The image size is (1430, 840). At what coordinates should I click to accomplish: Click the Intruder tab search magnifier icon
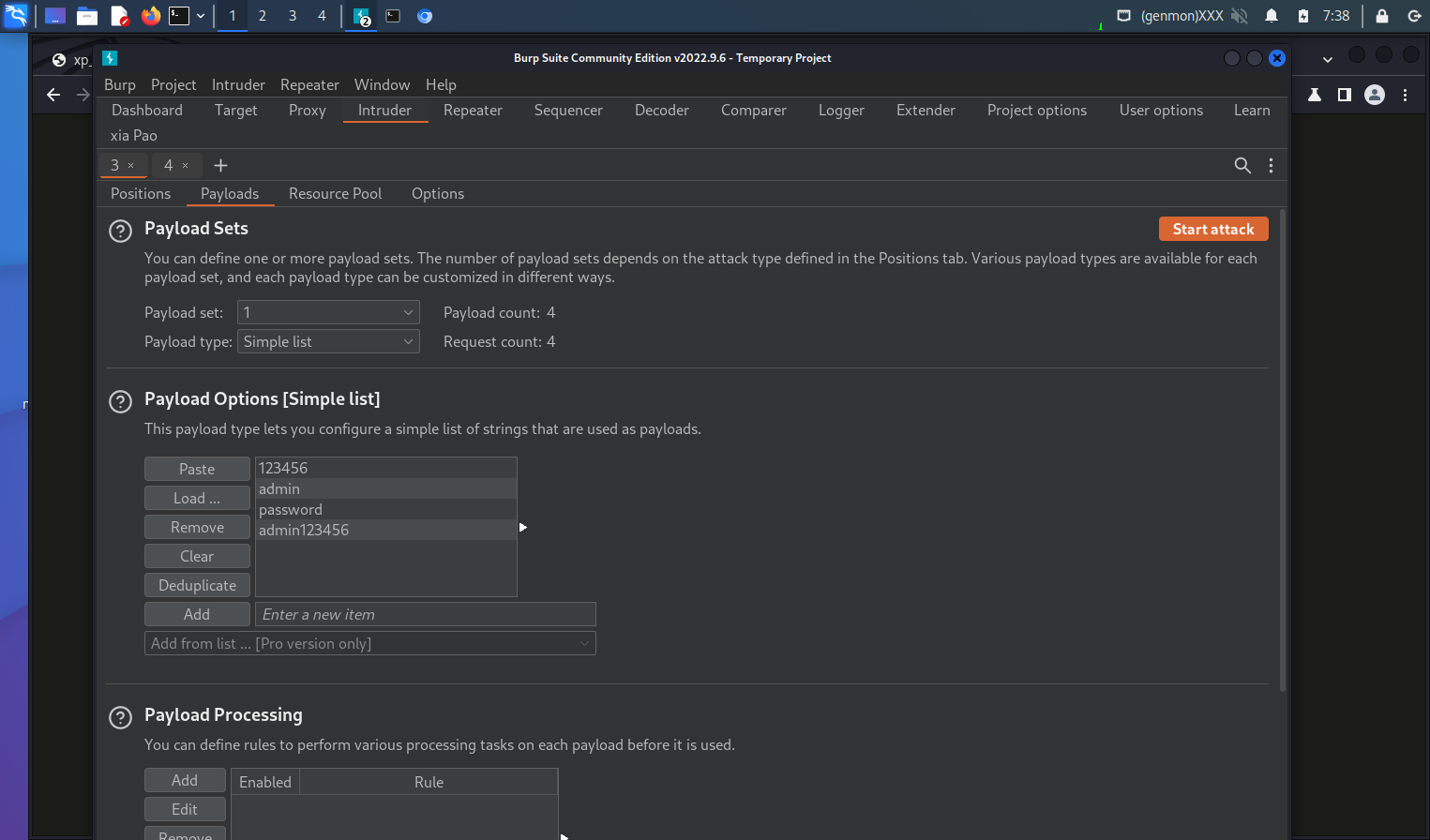point(1242,165)
